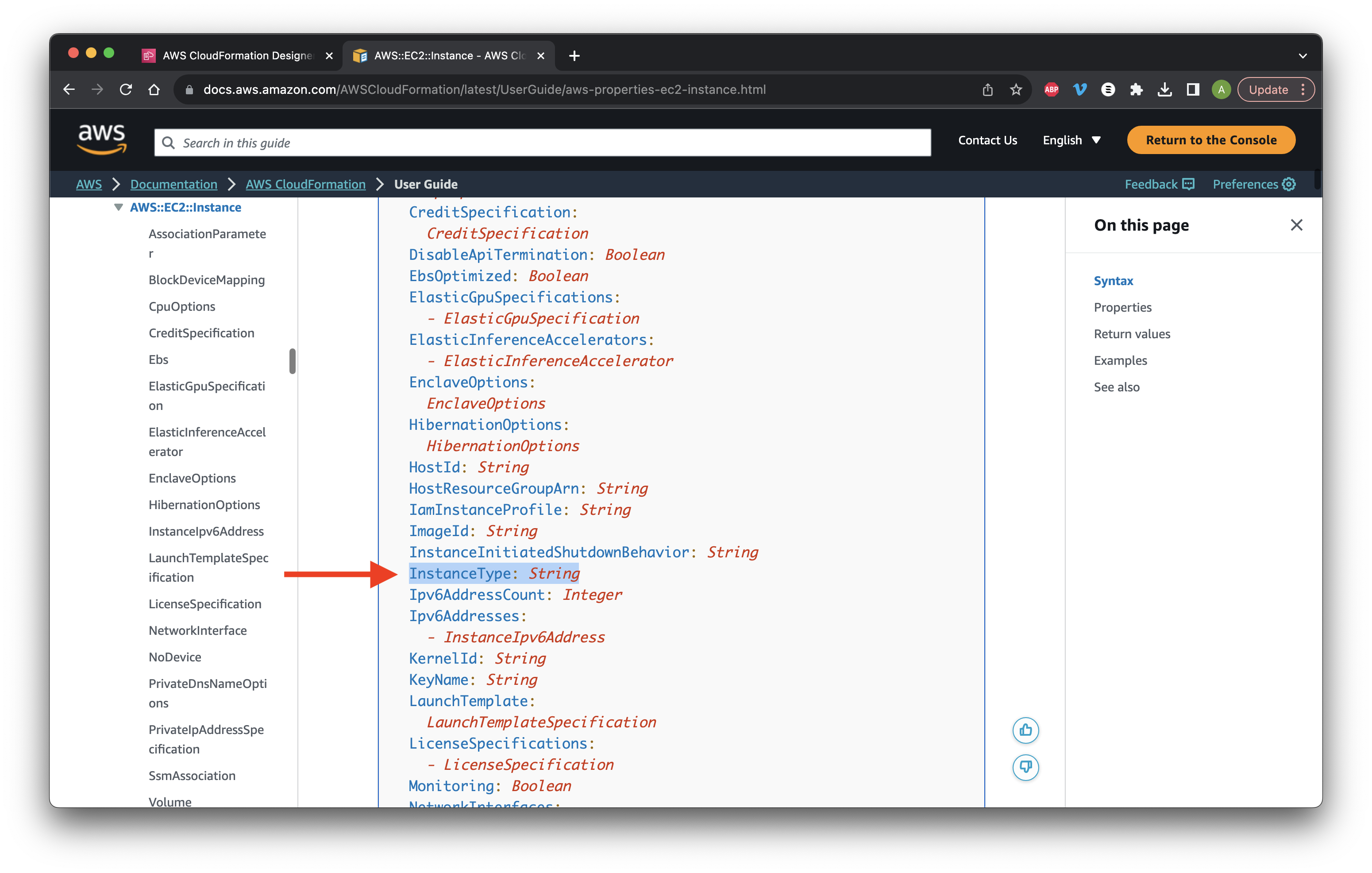The image size is (1372, 873).
Task: Open the browser home page
Action: 154,89
